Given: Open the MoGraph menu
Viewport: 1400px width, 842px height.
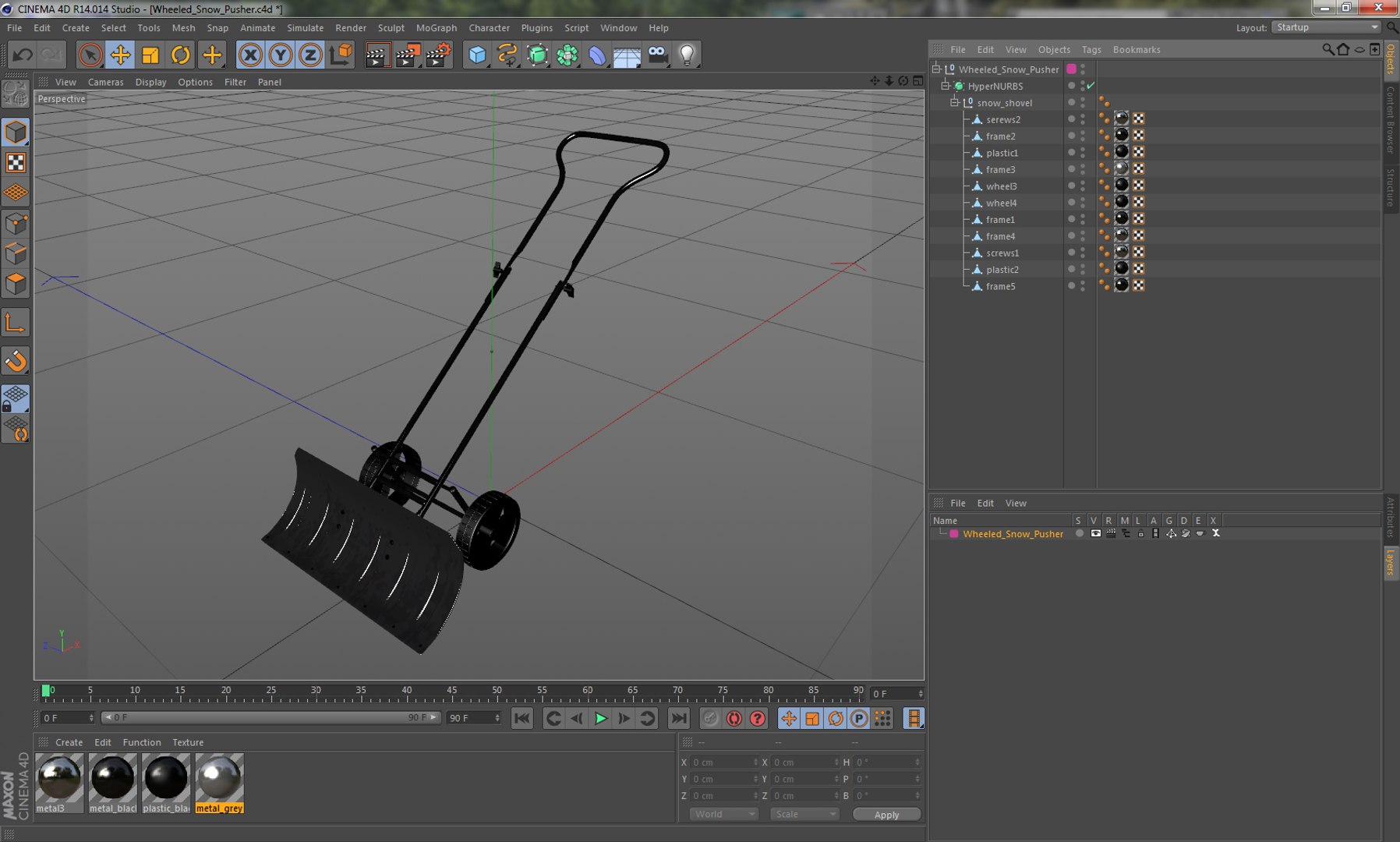Looking at the screenshot, I should (436, 27).
